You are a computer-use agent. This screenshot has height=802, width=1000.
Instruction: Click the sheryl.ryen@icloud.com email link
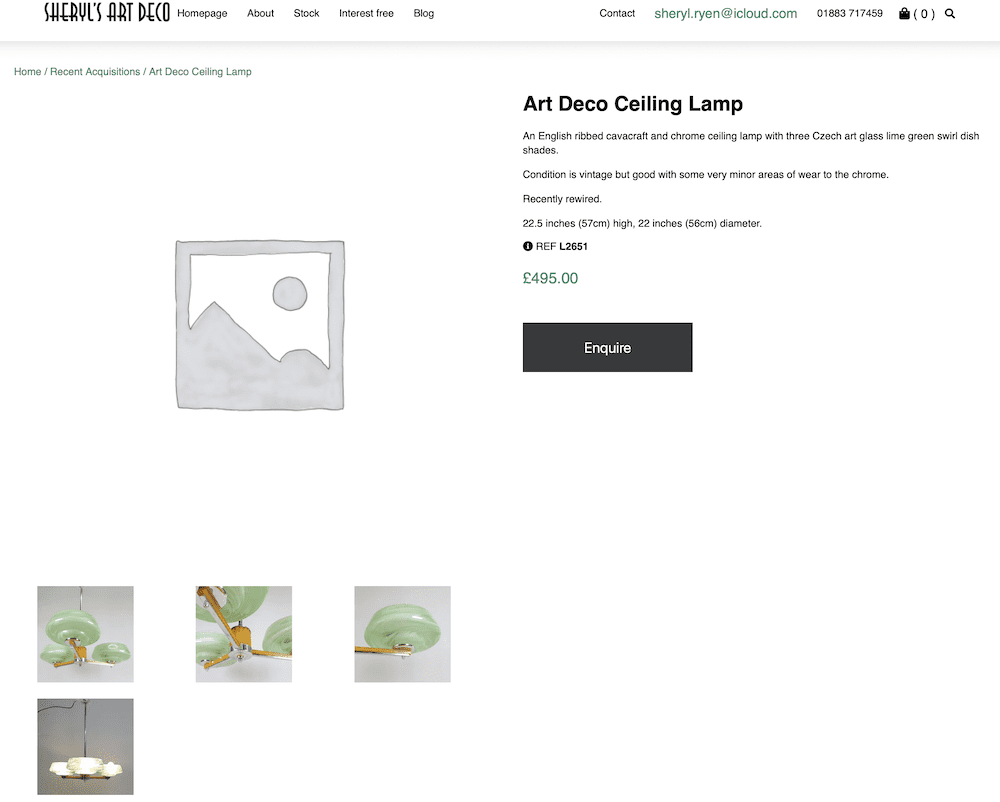coord(726,14)
